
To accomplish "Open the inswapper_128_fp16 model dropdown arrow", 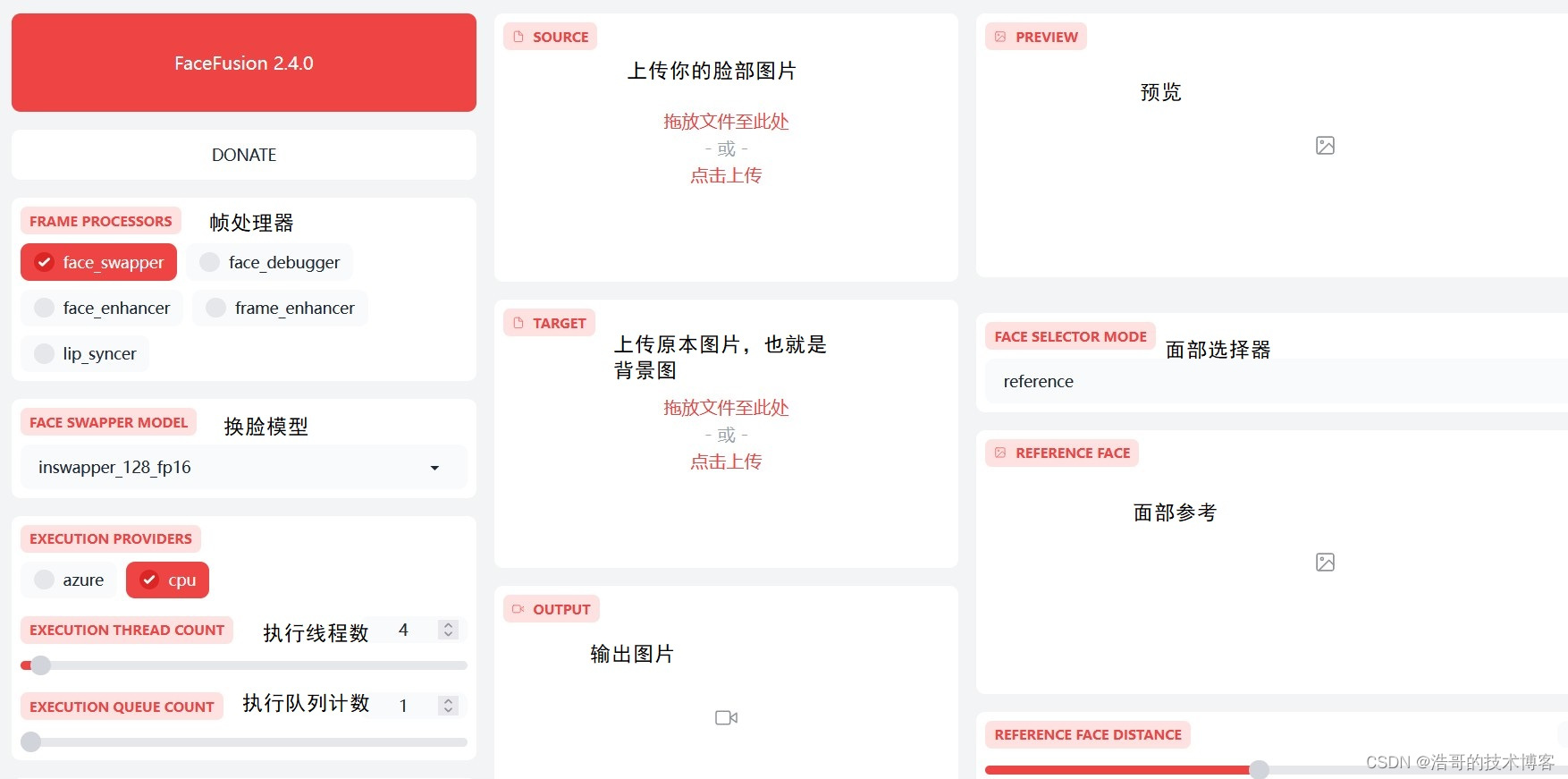I will click(x=434, y=468).
